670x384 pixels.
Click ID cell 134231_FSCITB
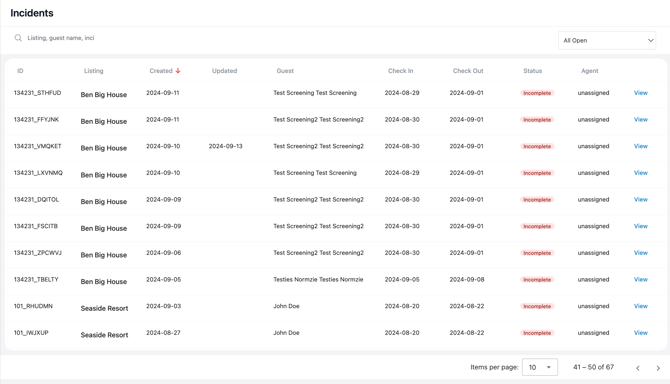tap(35, 226)
